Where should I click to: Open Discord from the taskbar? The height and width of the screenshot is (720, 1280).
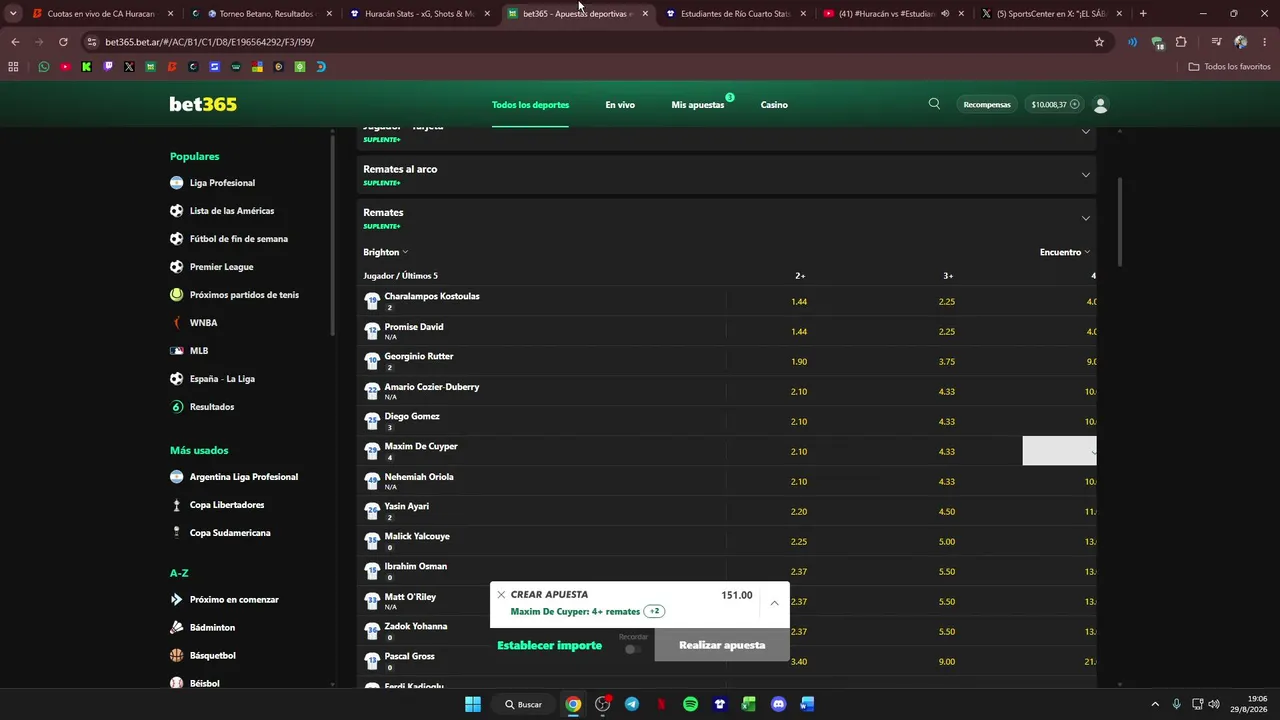pos(779,704)
